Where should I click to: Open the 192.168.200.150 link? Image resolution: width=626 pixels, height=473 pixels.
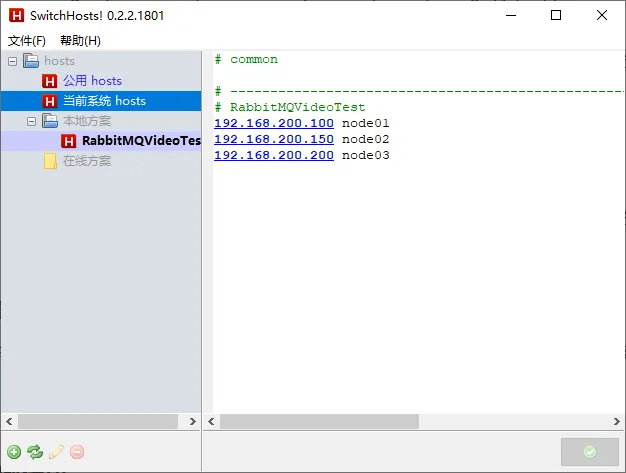pyautogui.click(x=273, y=139)
